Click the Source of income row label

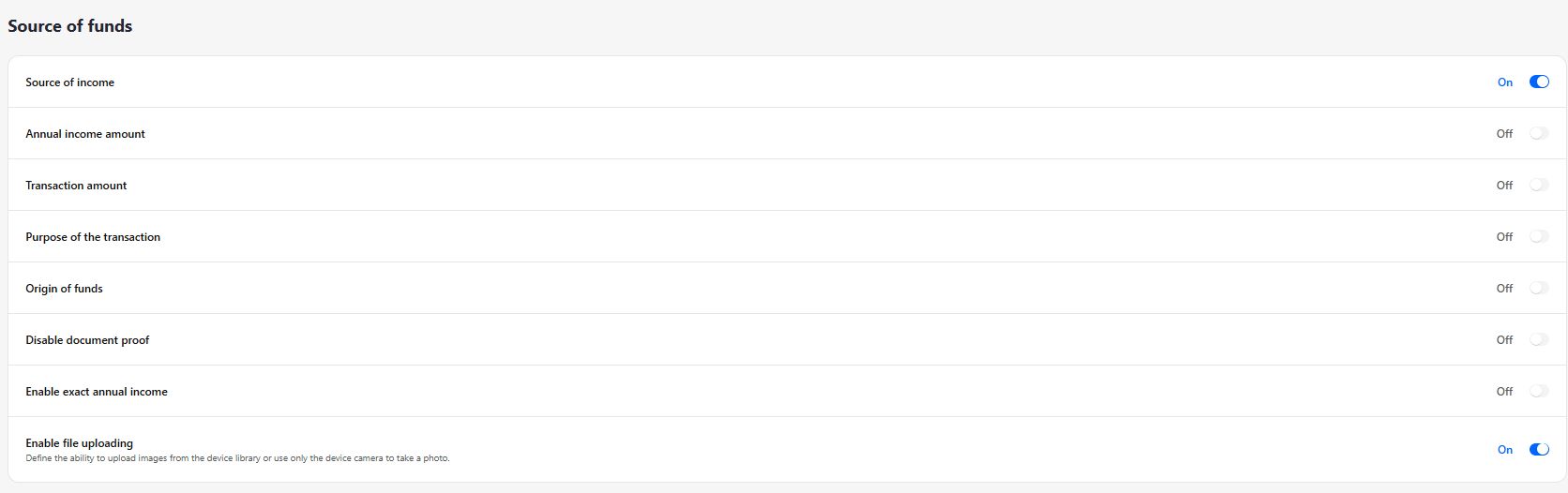[x=70, y=82]
